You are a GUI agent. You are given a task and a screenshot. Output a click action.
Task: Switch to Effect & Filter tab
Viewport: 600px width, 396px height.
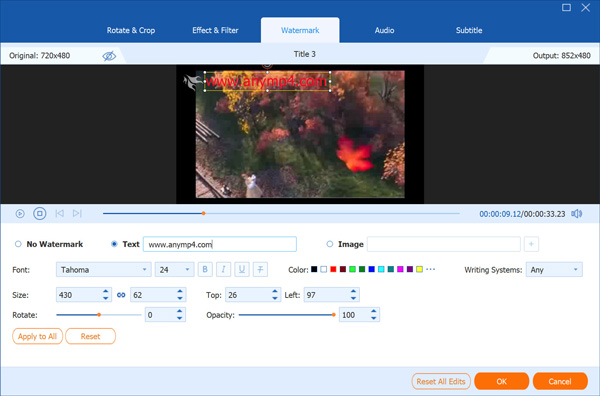click(215, 30)
